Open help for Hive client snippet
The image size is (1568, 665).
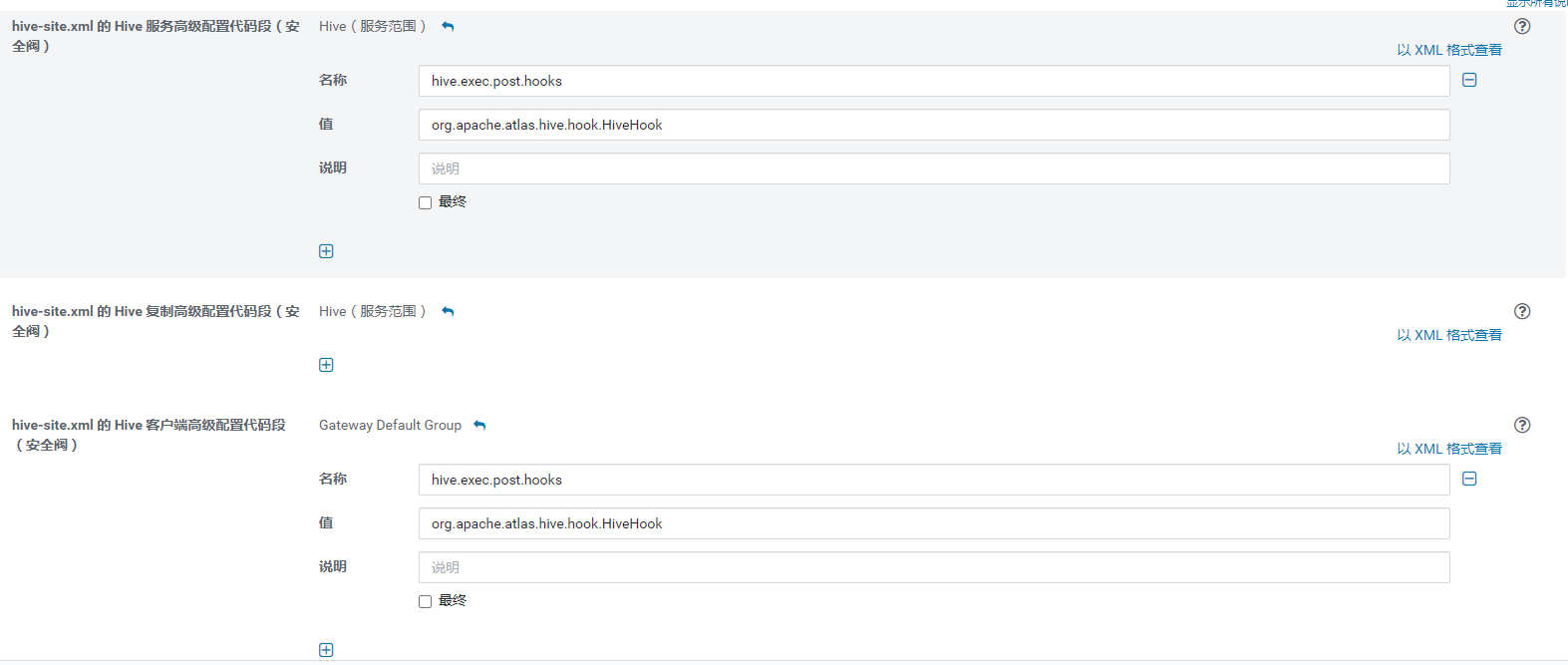click(x=1522, y=425)
